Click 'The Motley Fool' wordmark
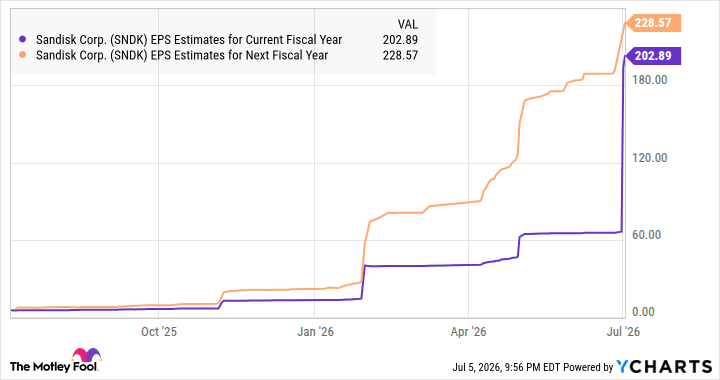The width and height of the screenshot is (720, 380). pos(53,366)
